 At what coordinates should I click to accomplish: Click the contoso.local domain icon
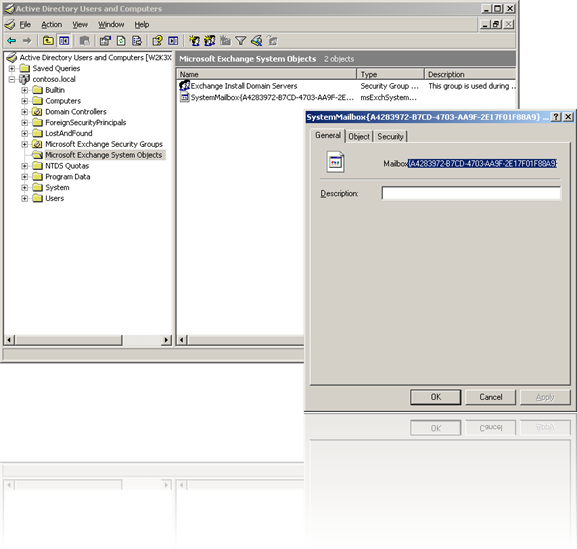(24, 79)
